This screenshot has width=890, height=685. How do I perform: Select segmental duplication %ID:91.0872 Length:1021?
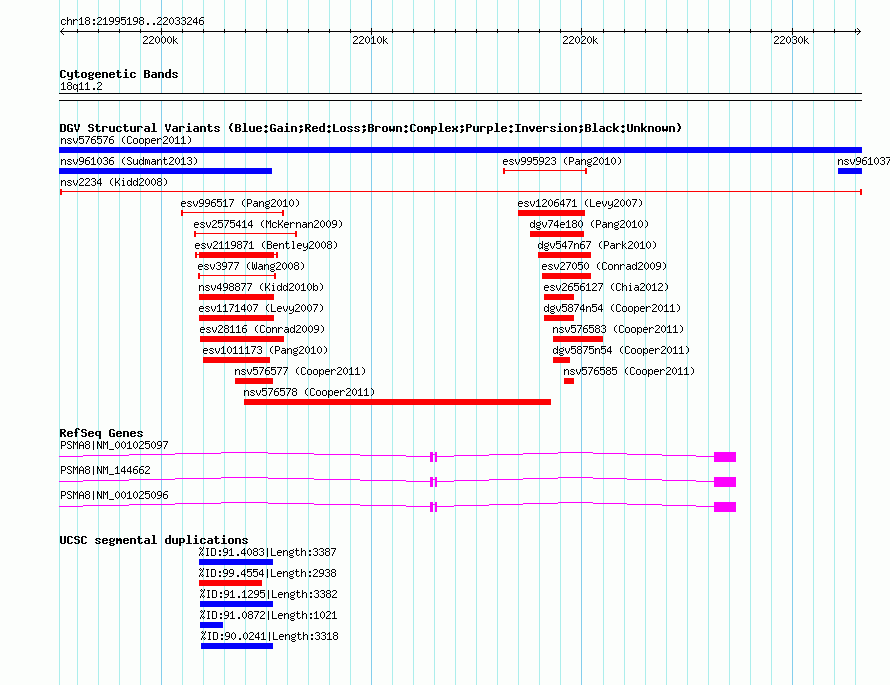click(x=268, y=615)
